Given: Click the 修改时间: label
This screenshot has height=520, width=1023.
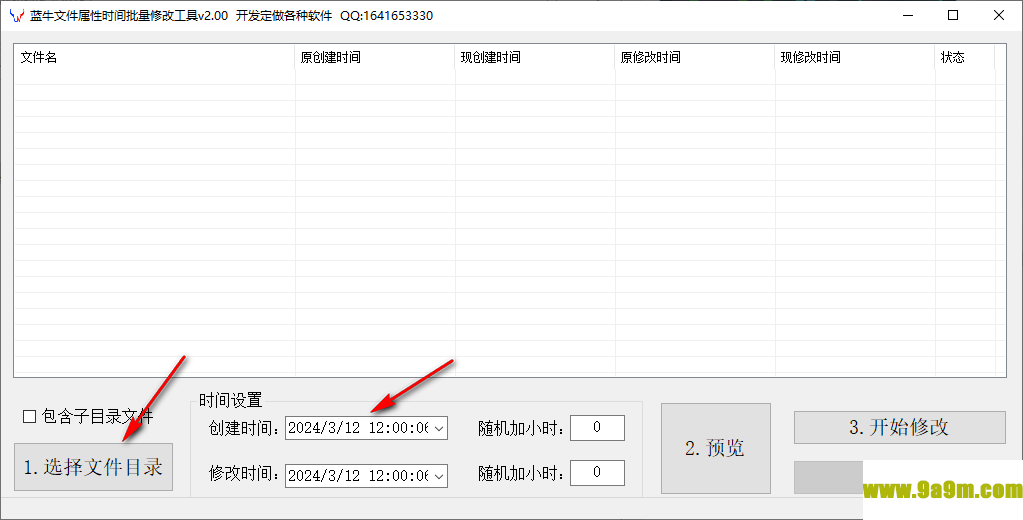Looking at the screenshot, I should pos(246,473).
